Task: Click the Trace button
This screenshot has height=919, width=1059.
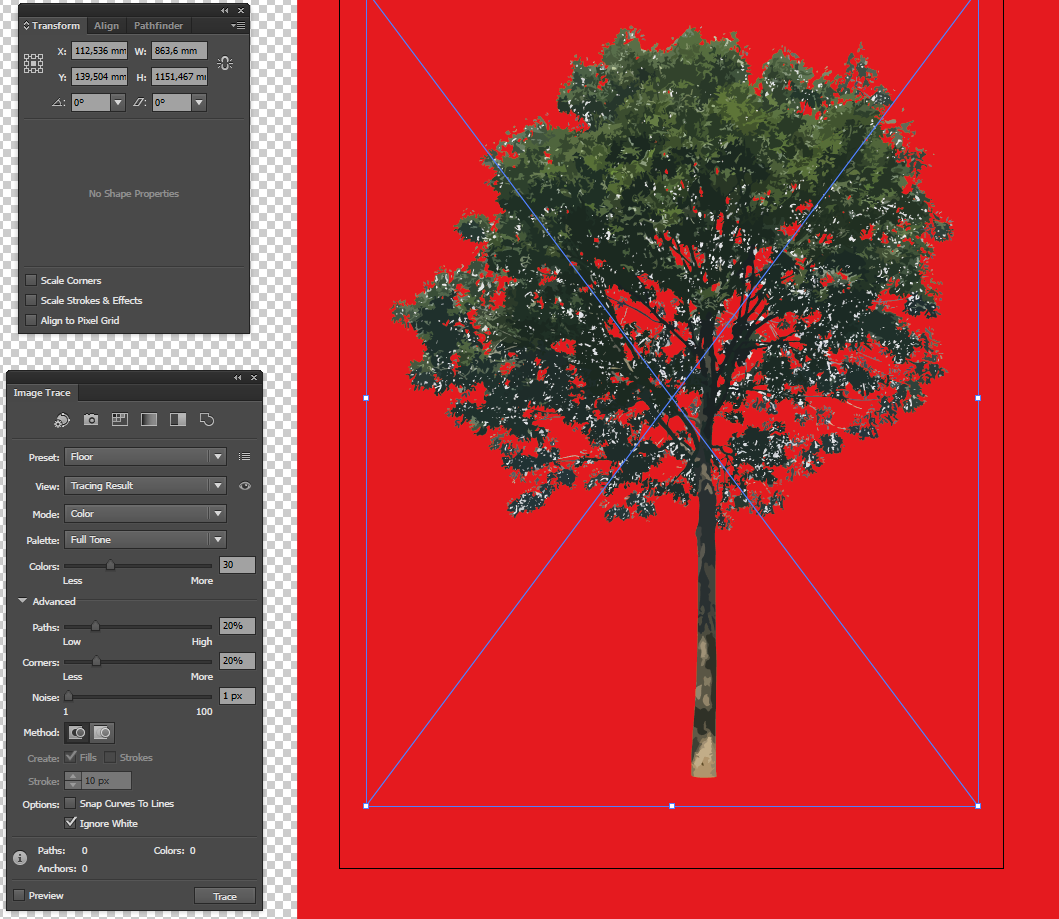Action: point(224,895)
